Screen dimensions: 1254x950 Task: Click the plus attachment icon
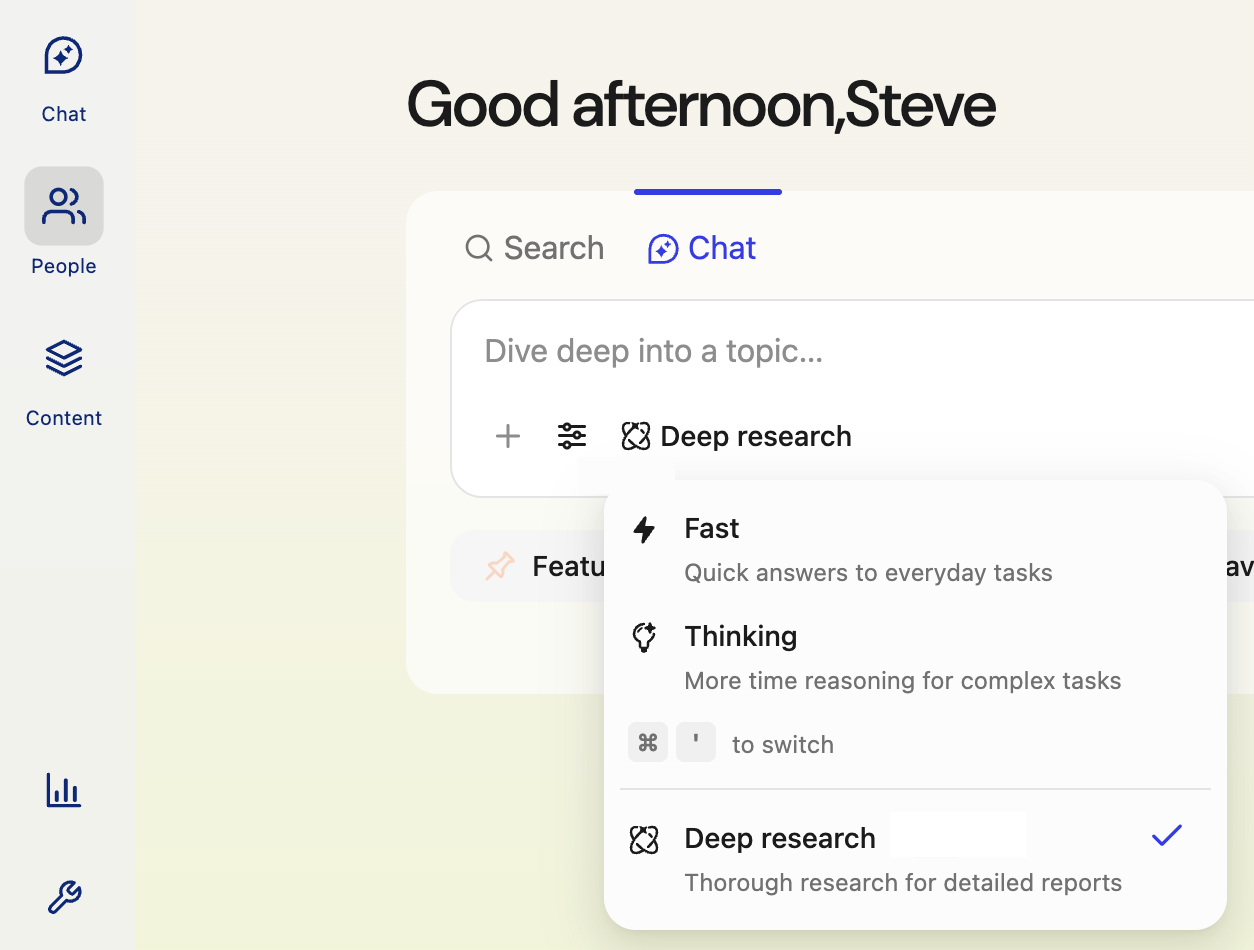coord(508,436)
